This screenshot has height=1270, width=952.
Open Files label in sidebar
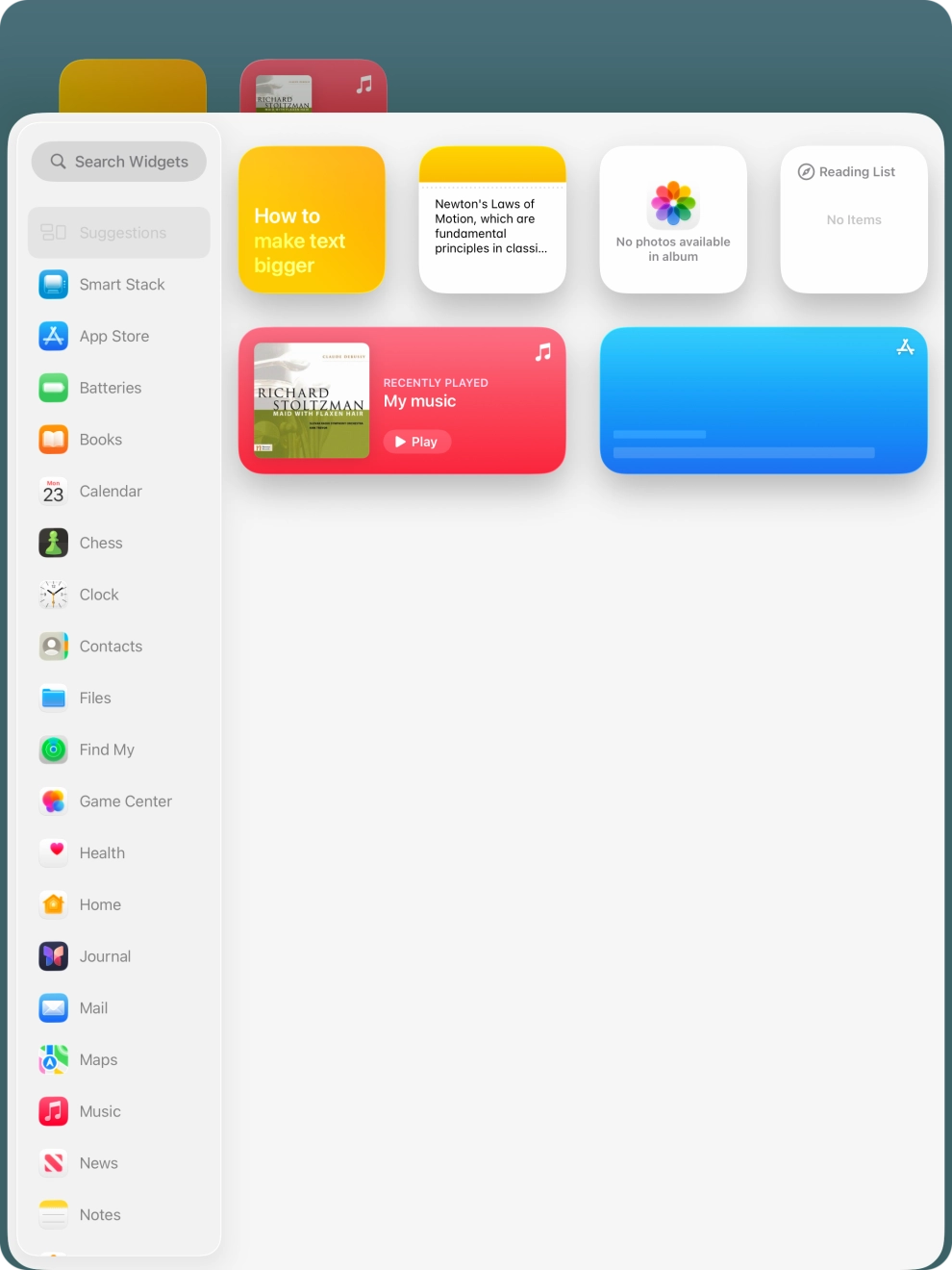tap(95, 698)
